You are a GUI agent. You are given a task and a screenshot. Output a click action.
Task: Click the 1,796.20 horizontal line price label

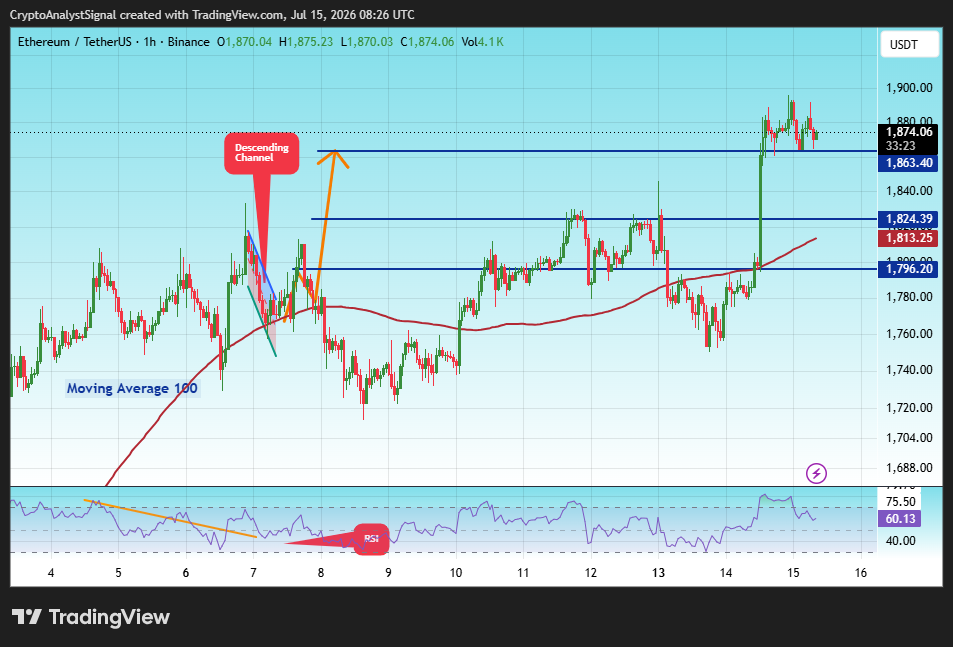click(x=909, y=269)
